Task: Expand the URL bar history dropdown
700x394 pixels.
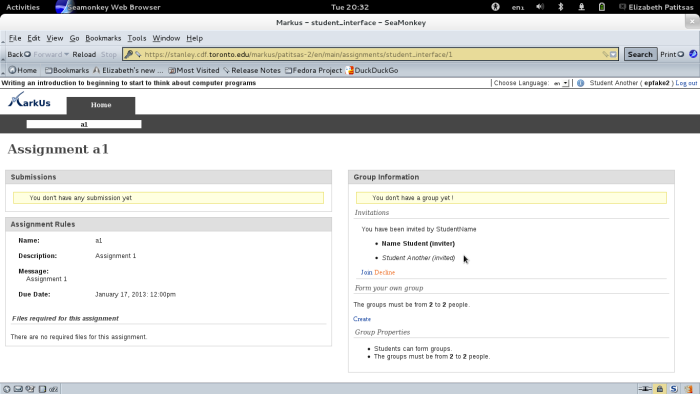Action: click(613, 54)
